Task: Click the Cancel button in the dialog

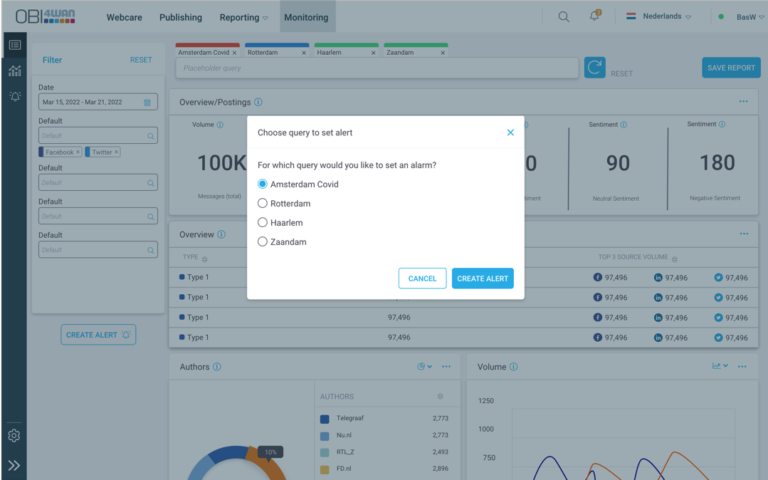Action: 422,278
